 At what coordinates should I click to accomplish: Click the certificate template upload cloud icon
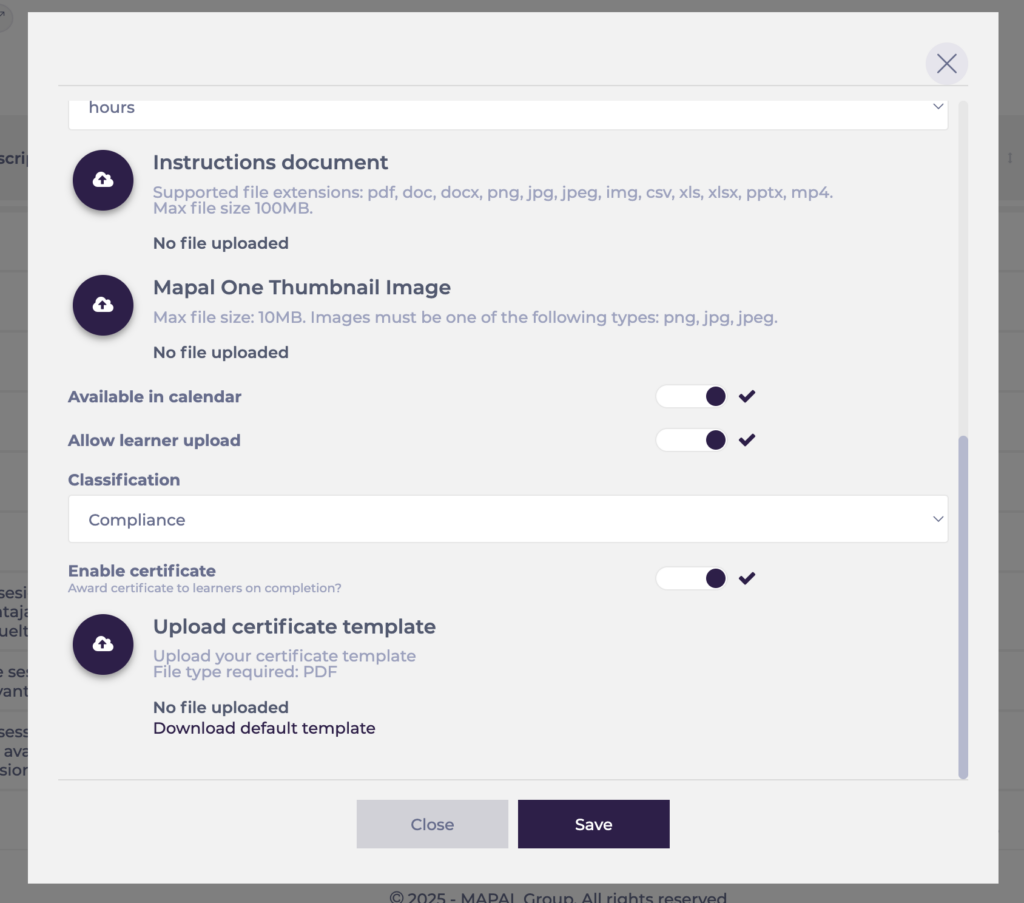(x=103, y=644)
